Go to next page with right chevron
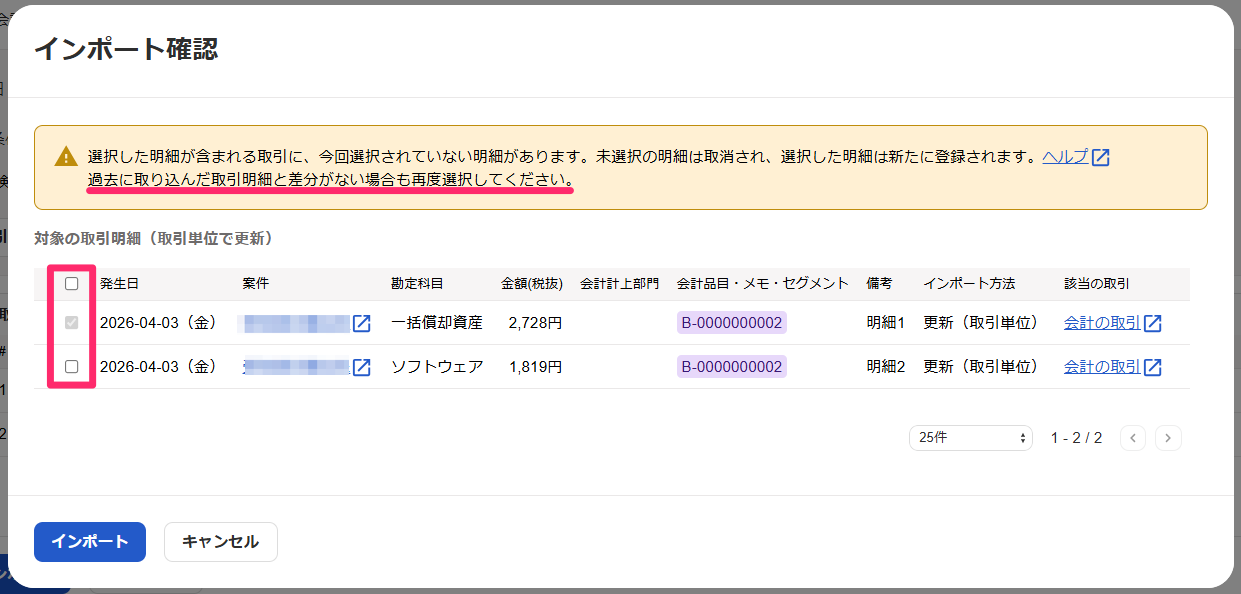The width and height of the screenshot is (1241, 594). click(x=1168, y=438)
